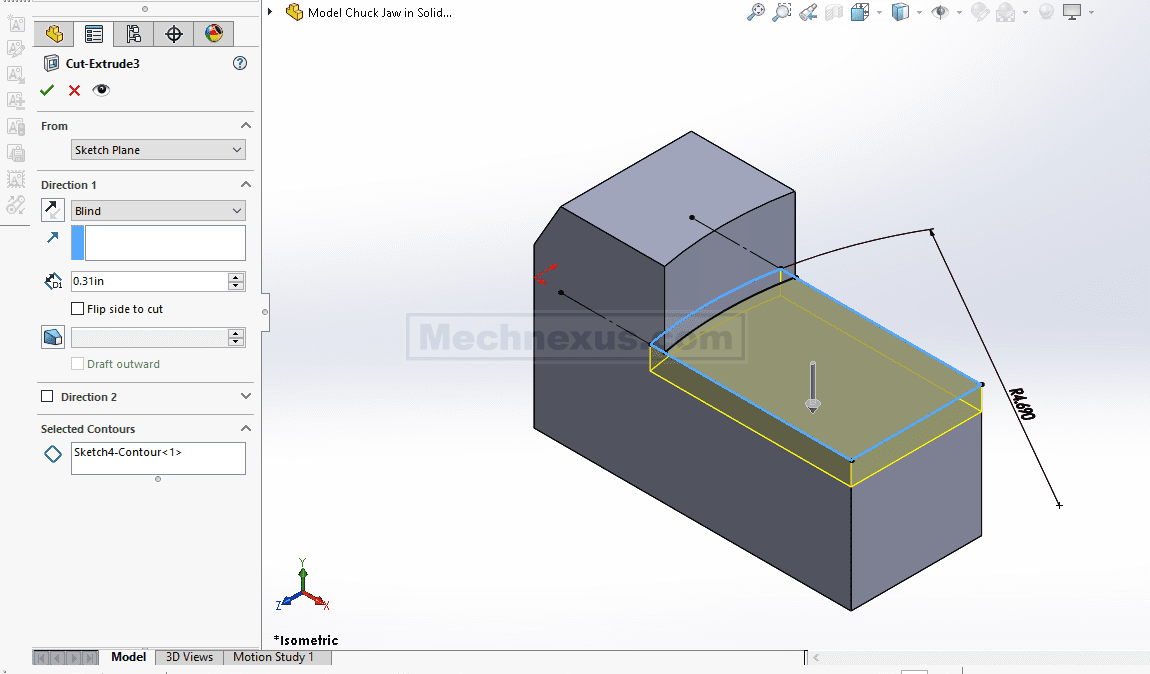Cancel the cut with the red X
Viewport: 1150px width, 674px height.
tap(74, 90)
